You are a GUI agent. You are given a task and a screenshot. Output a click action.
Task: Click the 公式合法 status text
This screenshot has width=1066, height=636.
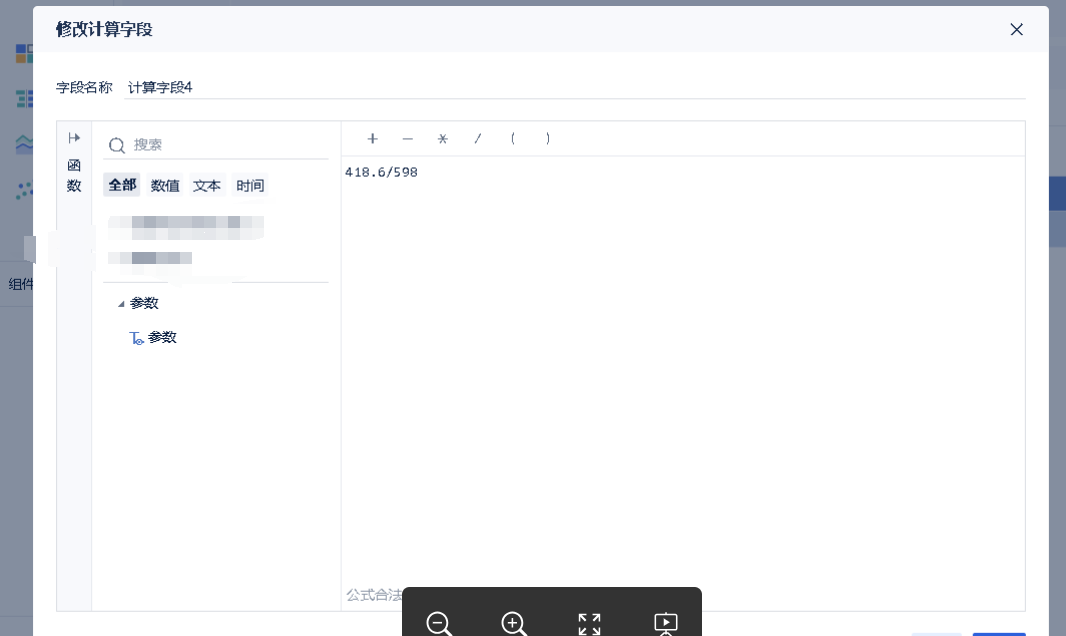coord(374,595)
